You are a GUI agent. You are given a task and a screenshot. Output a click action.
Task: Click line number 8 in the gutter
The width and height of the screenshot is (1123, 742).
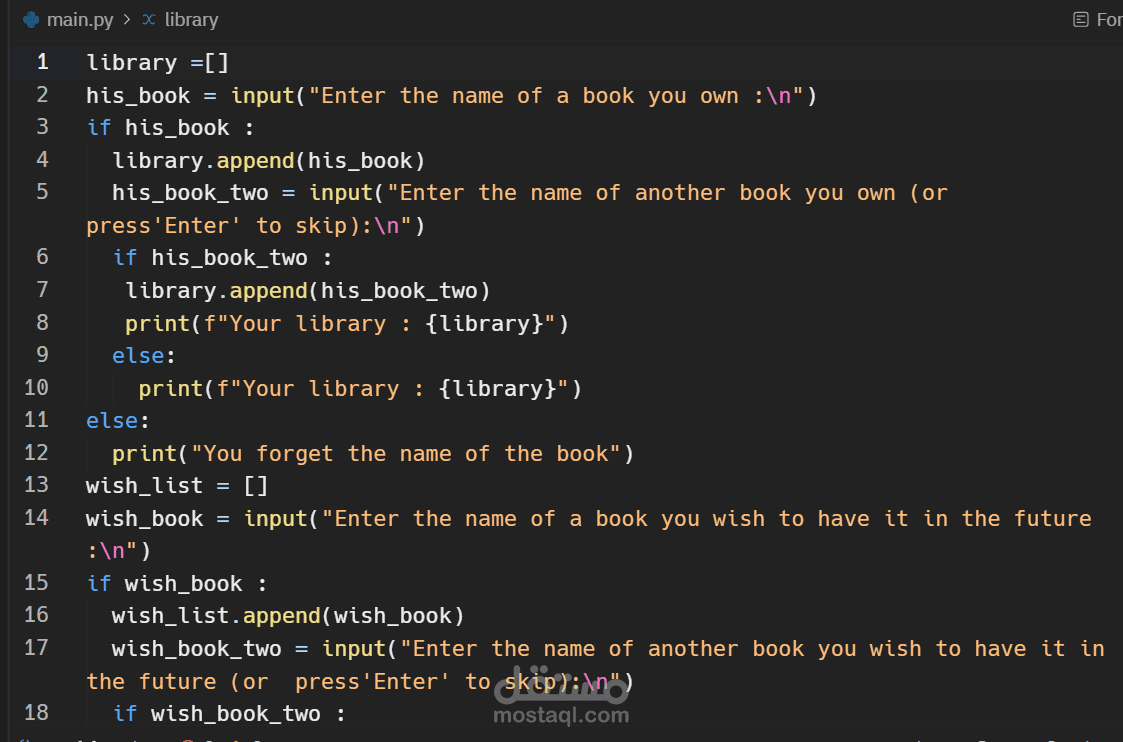coord(42,322)
